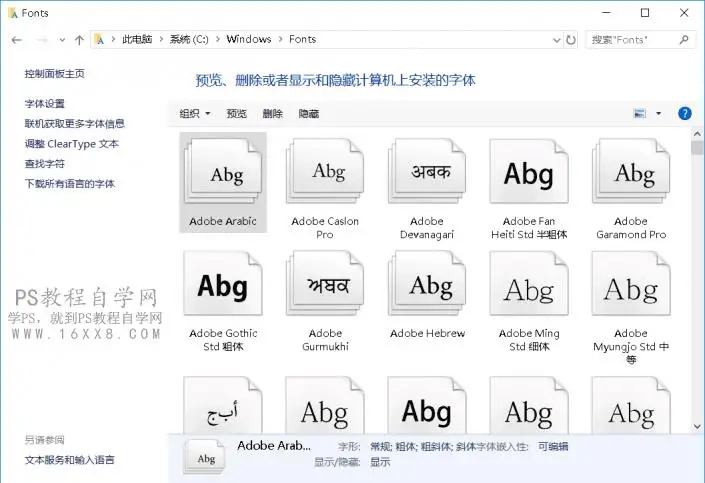Screen dimensions: 705x483
Task: Click 预览 in the toolbar
Action: coord(236,114)
